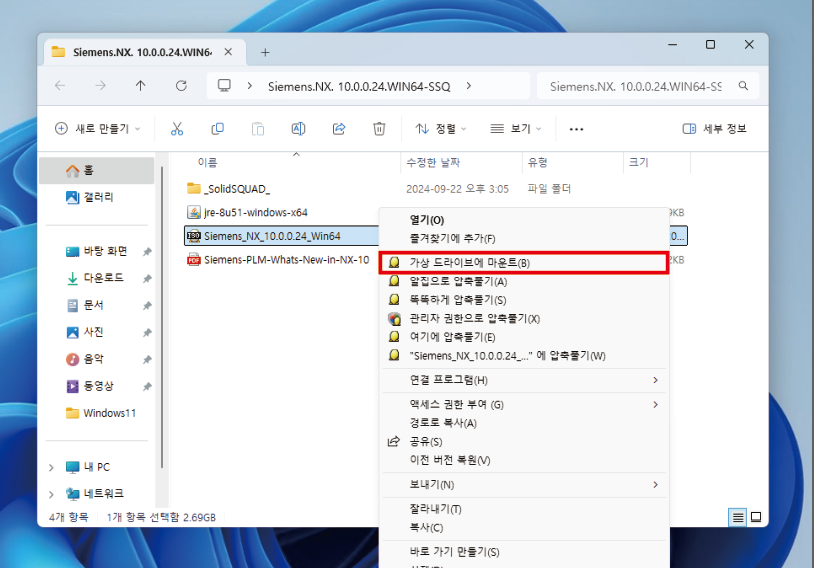
Task: Refresh the current folder
Action: (181, 86)
